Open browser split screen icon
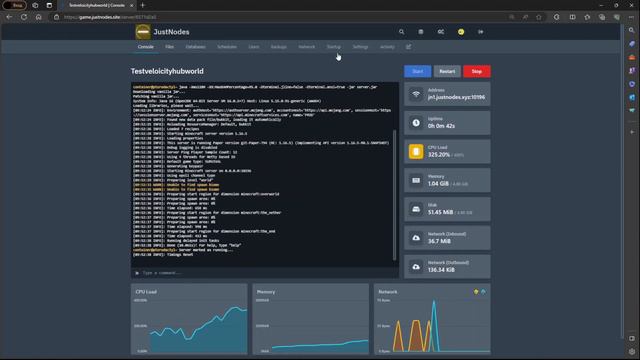The width and height of the screenshot is (640, 360). [573, 17]
